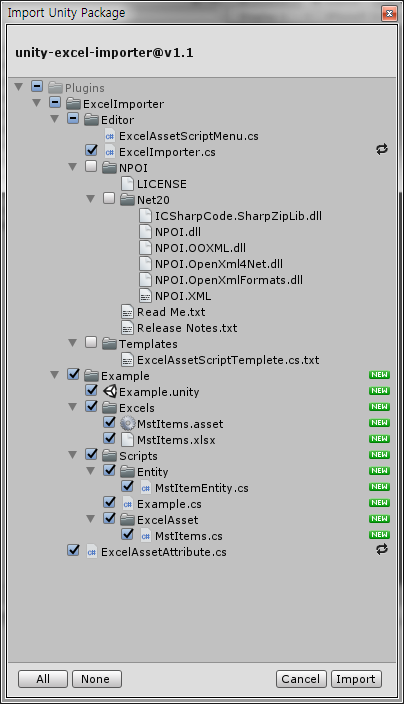Collapse the Plugins folder arrow
The image size is (404, 704).
click(x=19, y=87)
